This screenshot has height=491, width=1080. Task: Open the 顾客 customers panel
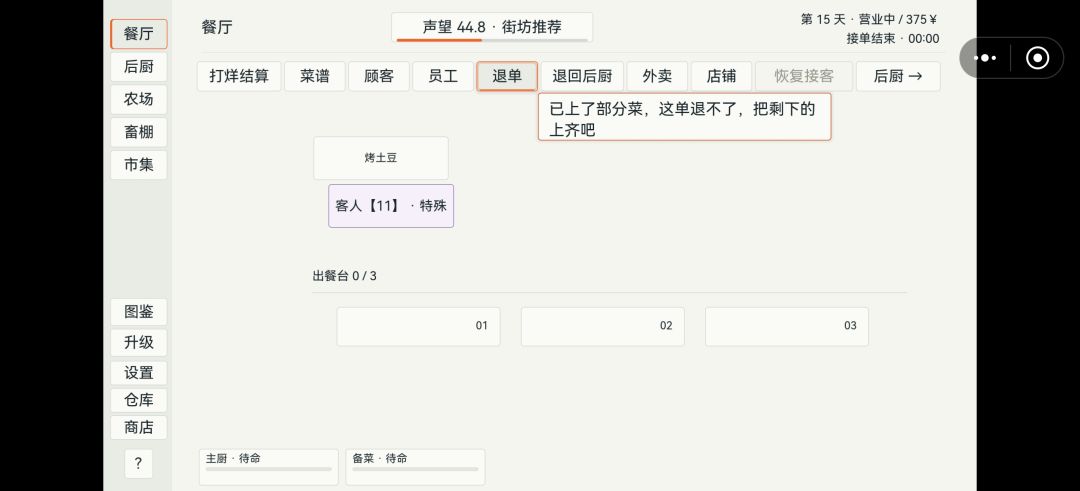[x=379, y=76]
